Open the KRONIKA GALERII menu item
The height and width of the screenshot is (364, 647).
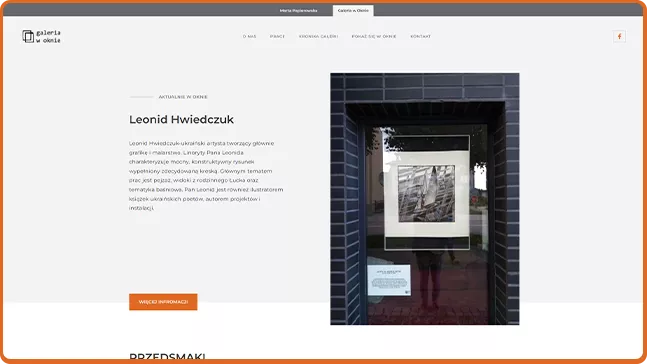[x=319, y=36]
